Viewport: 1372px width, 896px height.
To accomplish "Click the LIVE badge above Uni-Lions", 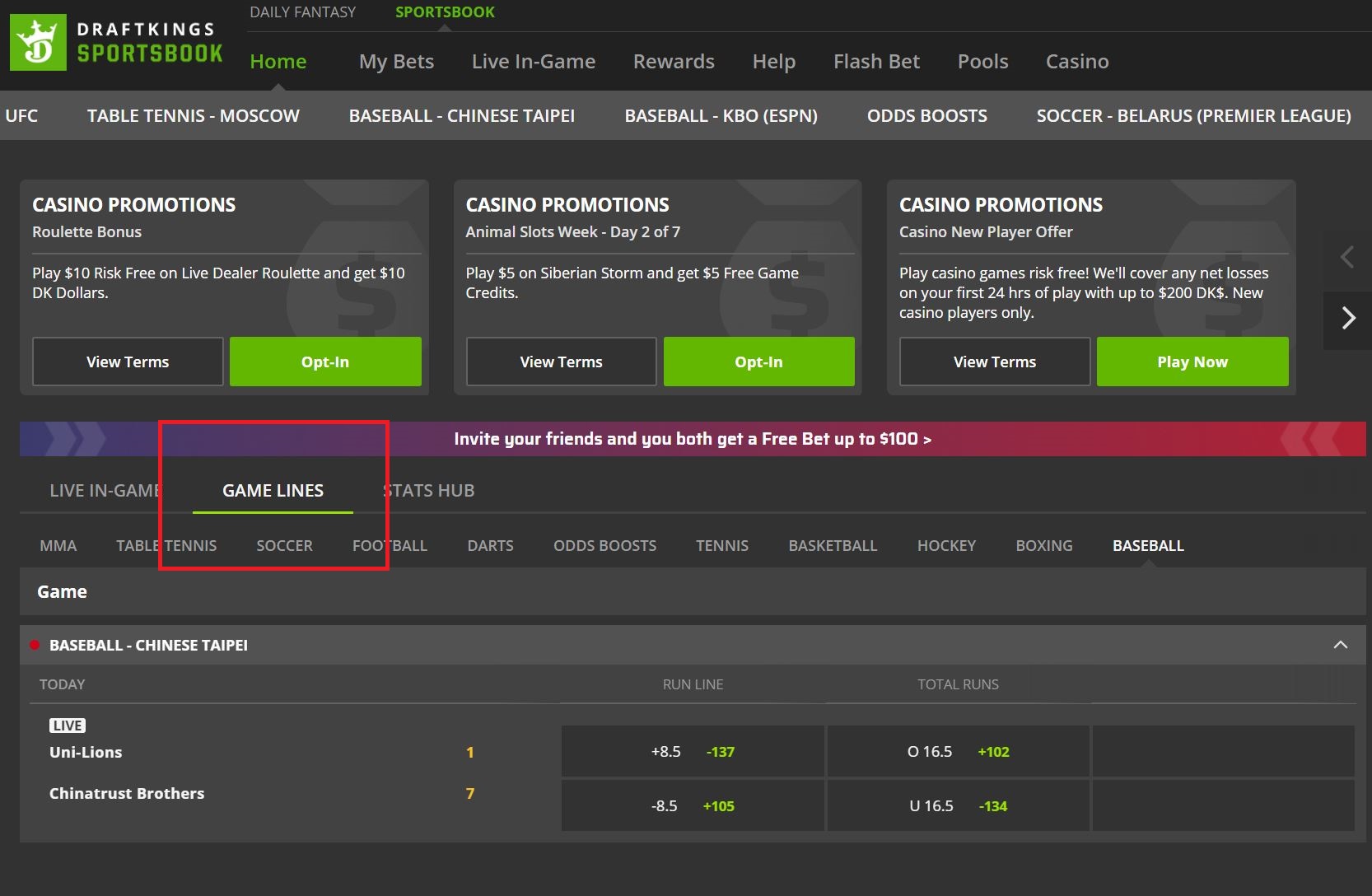I will click(x=68, y=726).
